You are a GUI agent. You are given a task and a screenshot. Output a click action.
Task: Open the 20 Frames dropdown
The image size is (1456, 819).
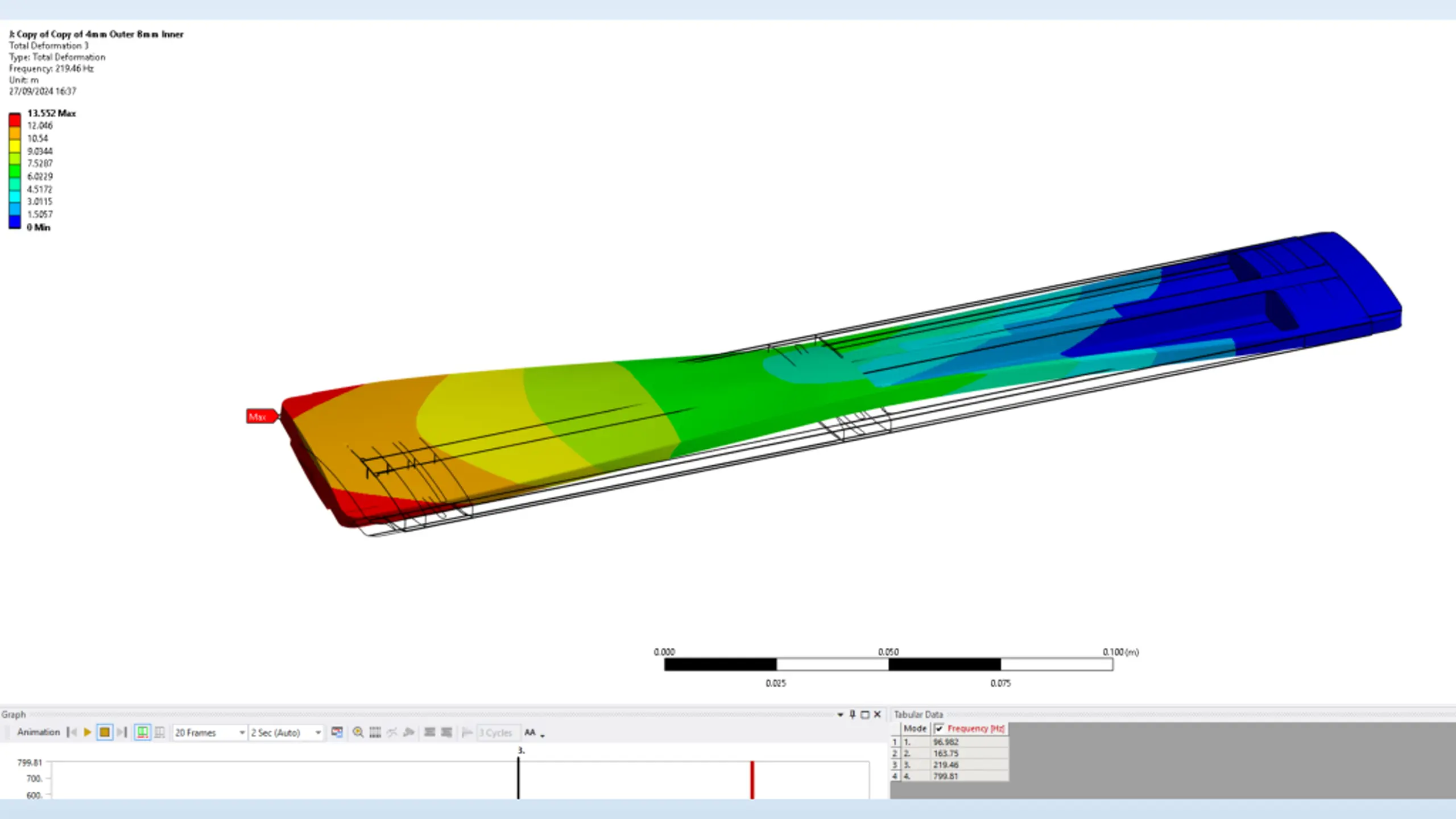[241, 733]
